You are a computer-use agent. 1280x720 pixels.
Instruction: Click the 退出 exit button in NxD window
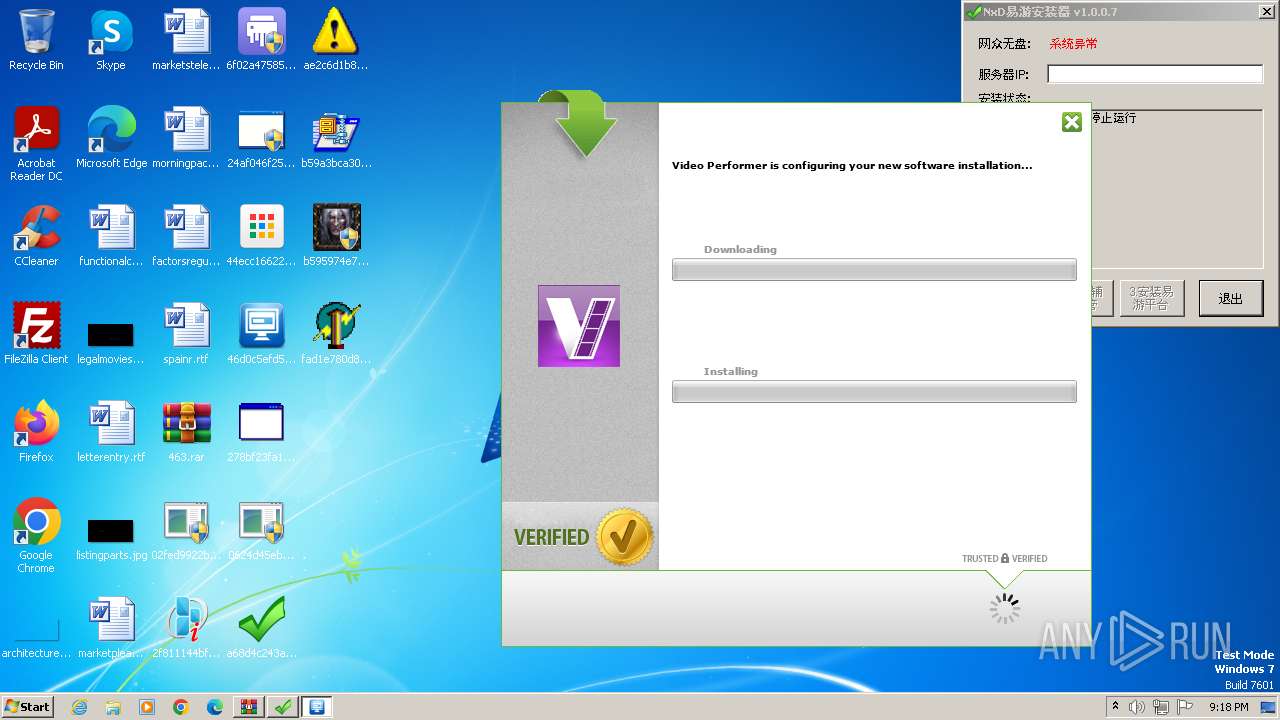(x=1230, y=298)
